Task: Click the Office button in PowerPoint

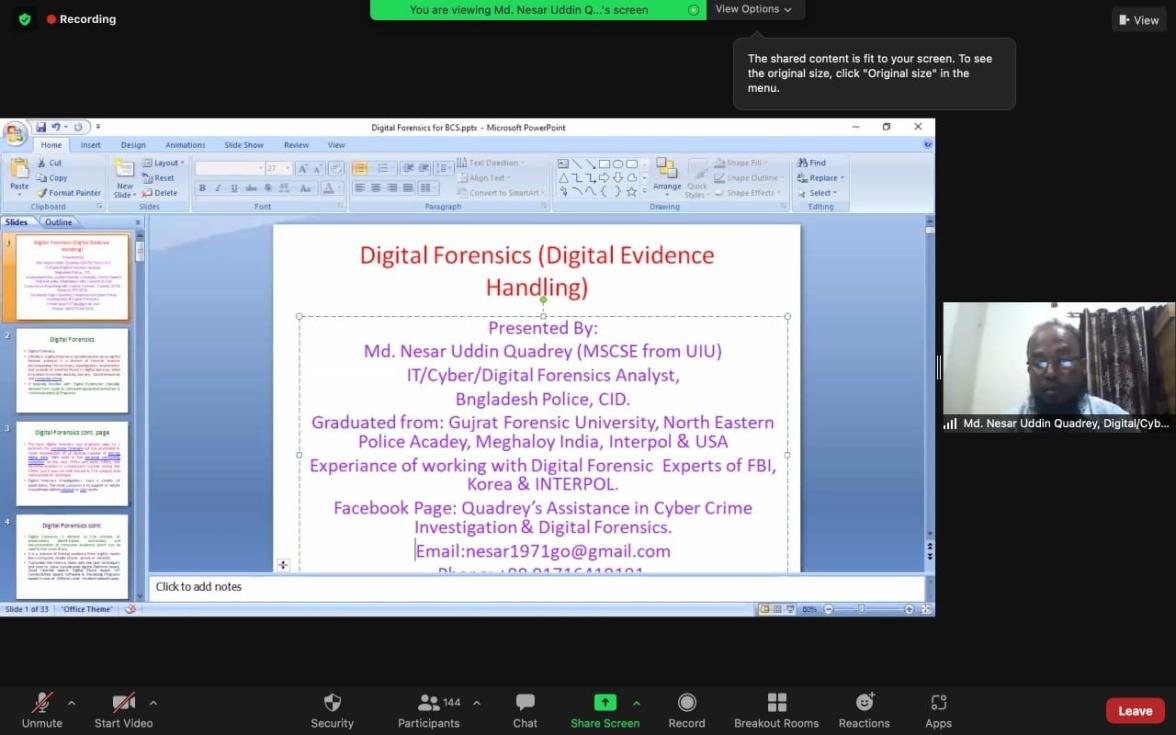Action: [x=14, y=134]
